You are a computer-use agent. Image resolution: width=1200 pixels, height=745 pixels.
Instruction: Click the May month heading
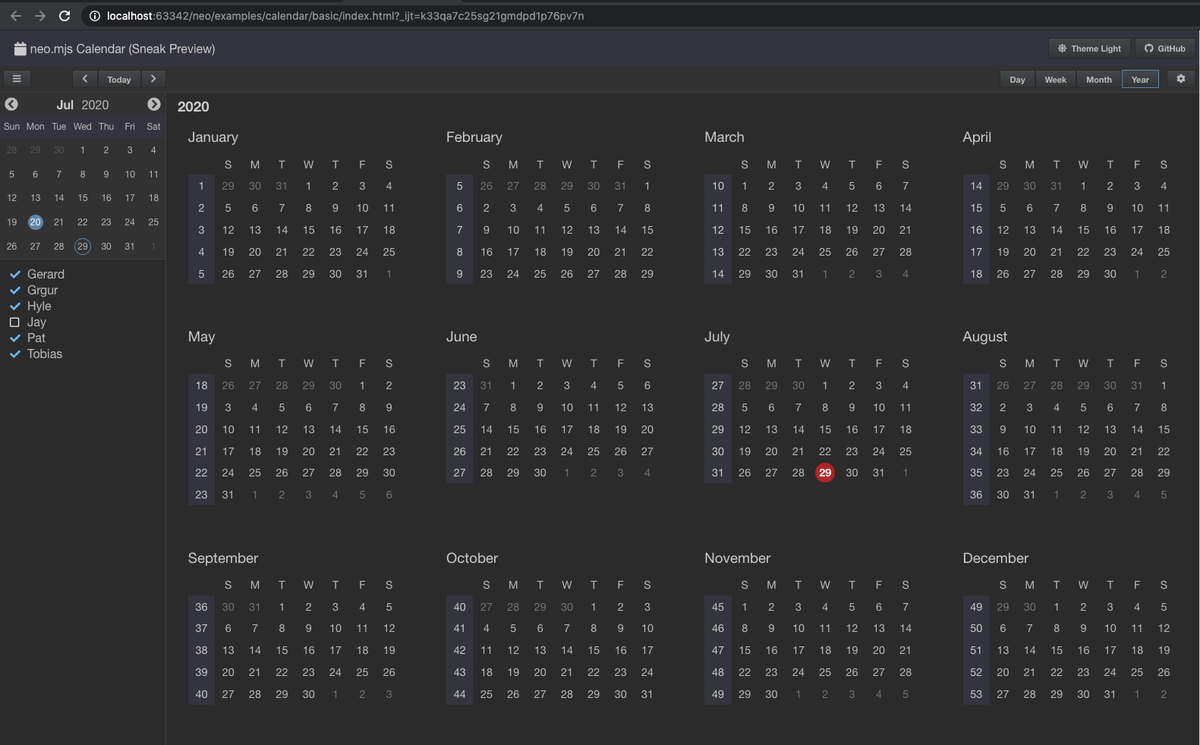[201, 337]
